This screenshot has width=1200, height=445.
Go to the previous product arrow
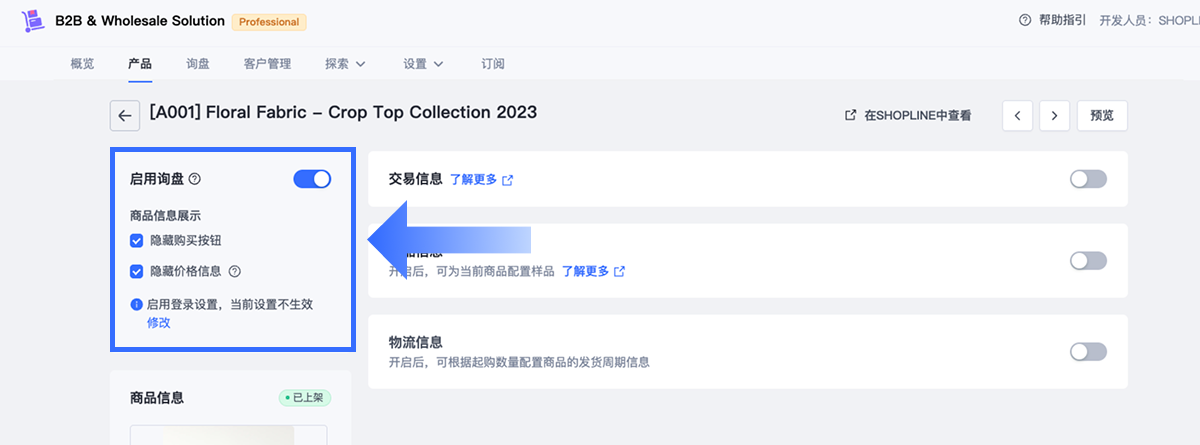(x=1017, y=116)
